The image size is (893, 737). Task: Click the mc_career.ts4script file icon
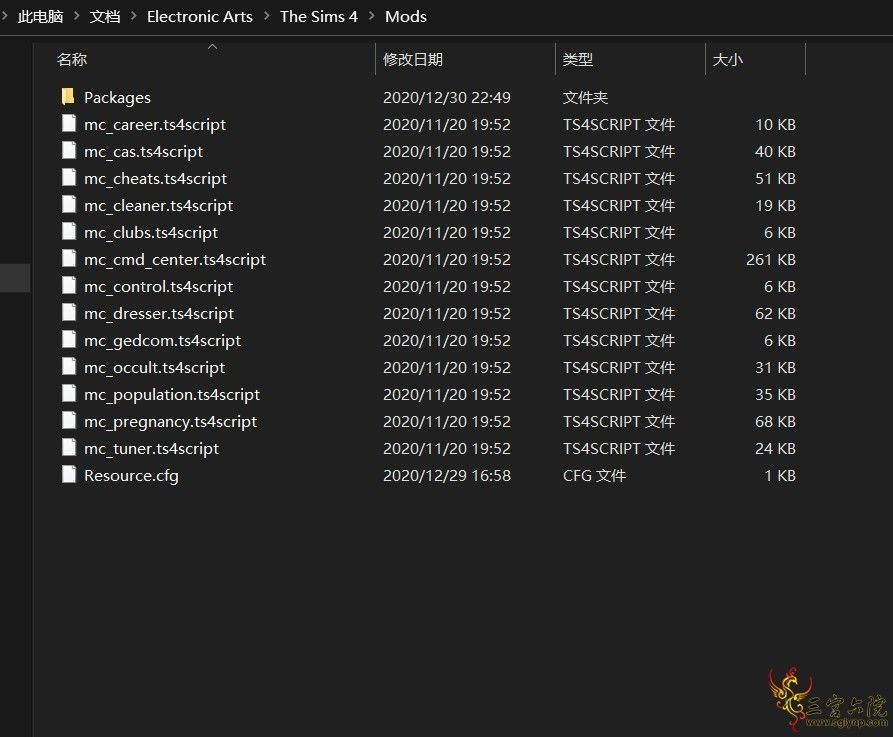(68, 124)
